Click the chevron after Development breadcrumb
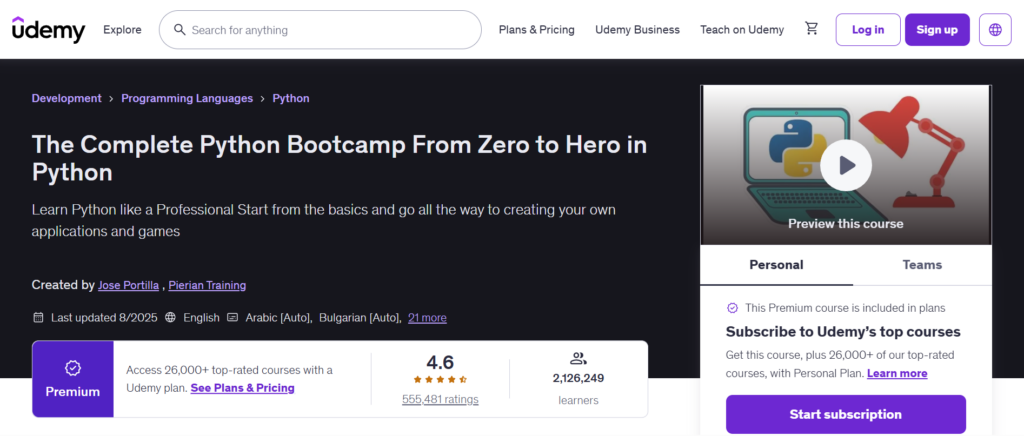 pyautogui.click(x=112, y=99)
